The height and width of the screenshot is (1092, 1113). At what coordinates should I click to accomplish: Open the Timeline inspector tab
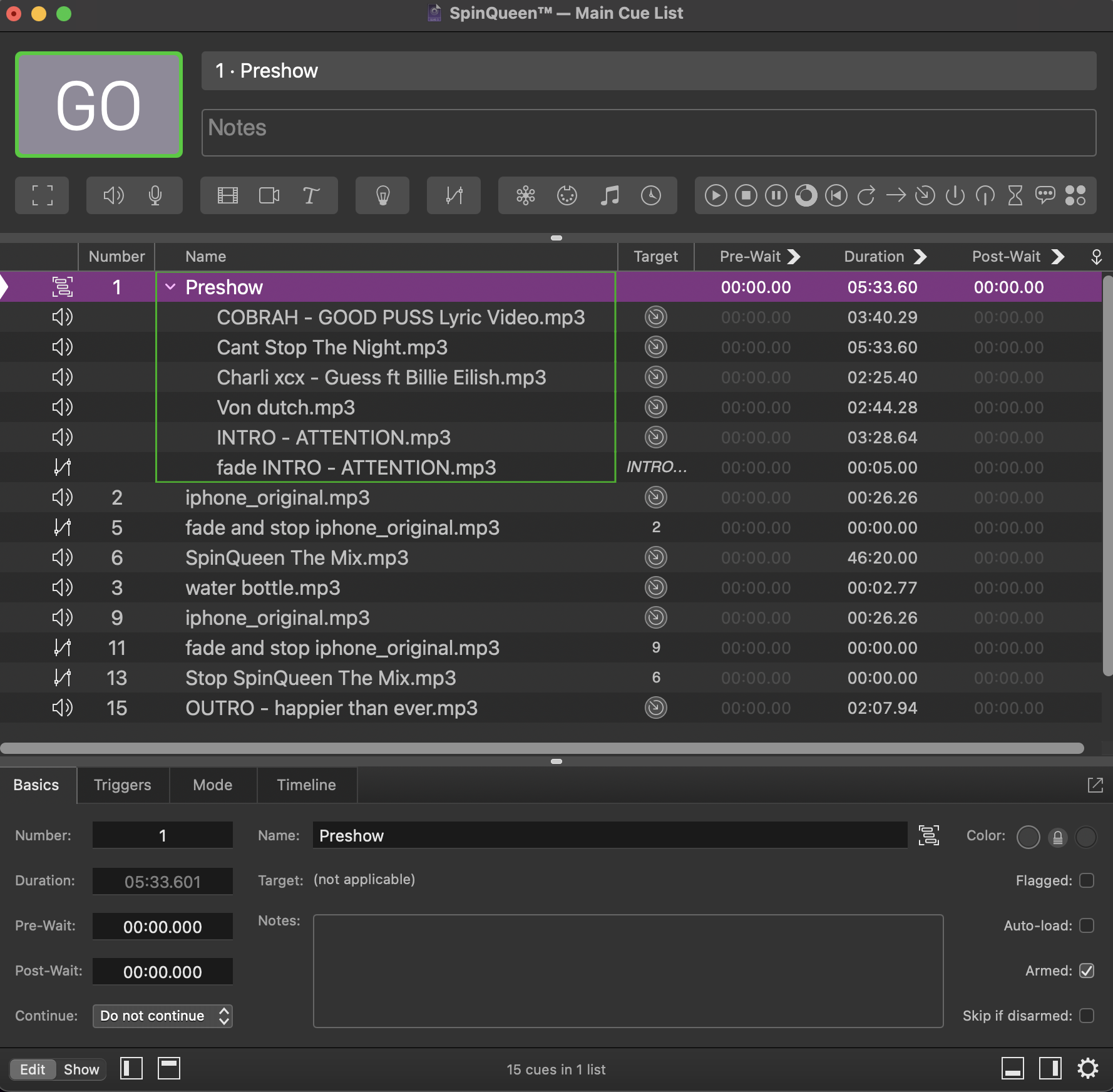pyautogui.click(x=307, y=785)
